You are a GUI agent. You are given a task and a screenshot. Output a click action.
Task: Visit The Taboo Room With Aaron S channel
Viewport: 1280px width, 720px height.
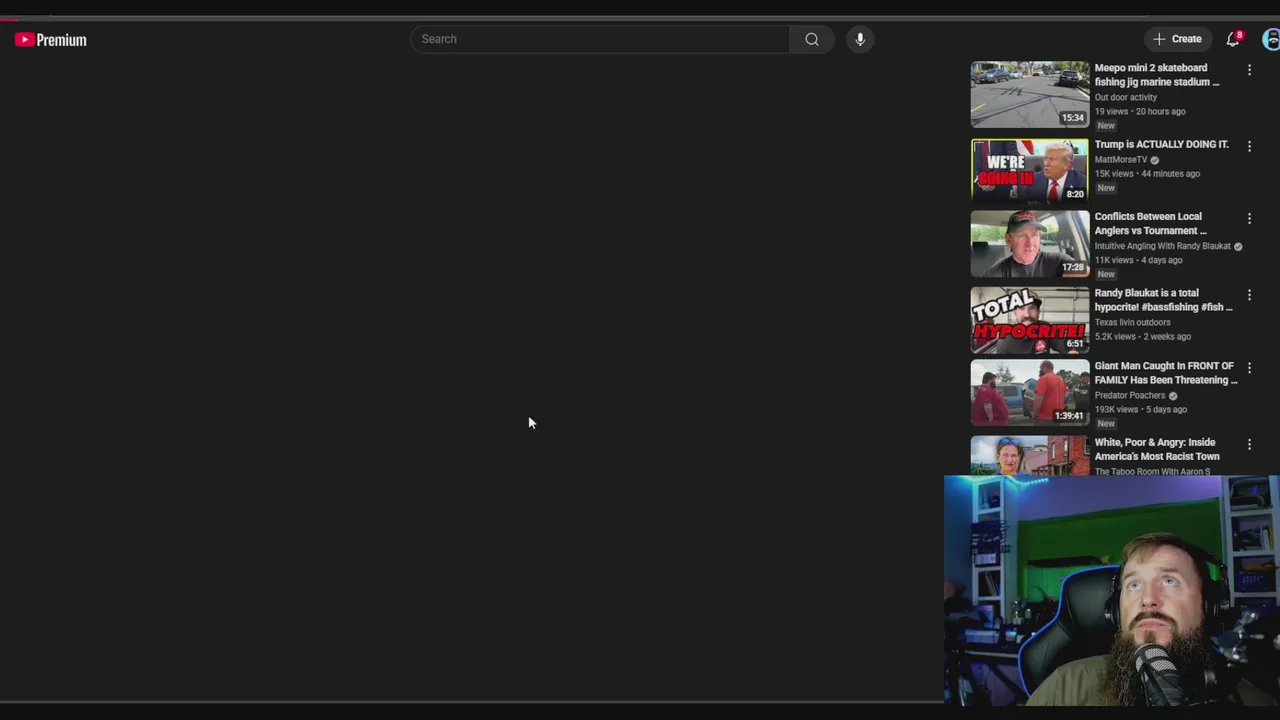click(1153, 471)
